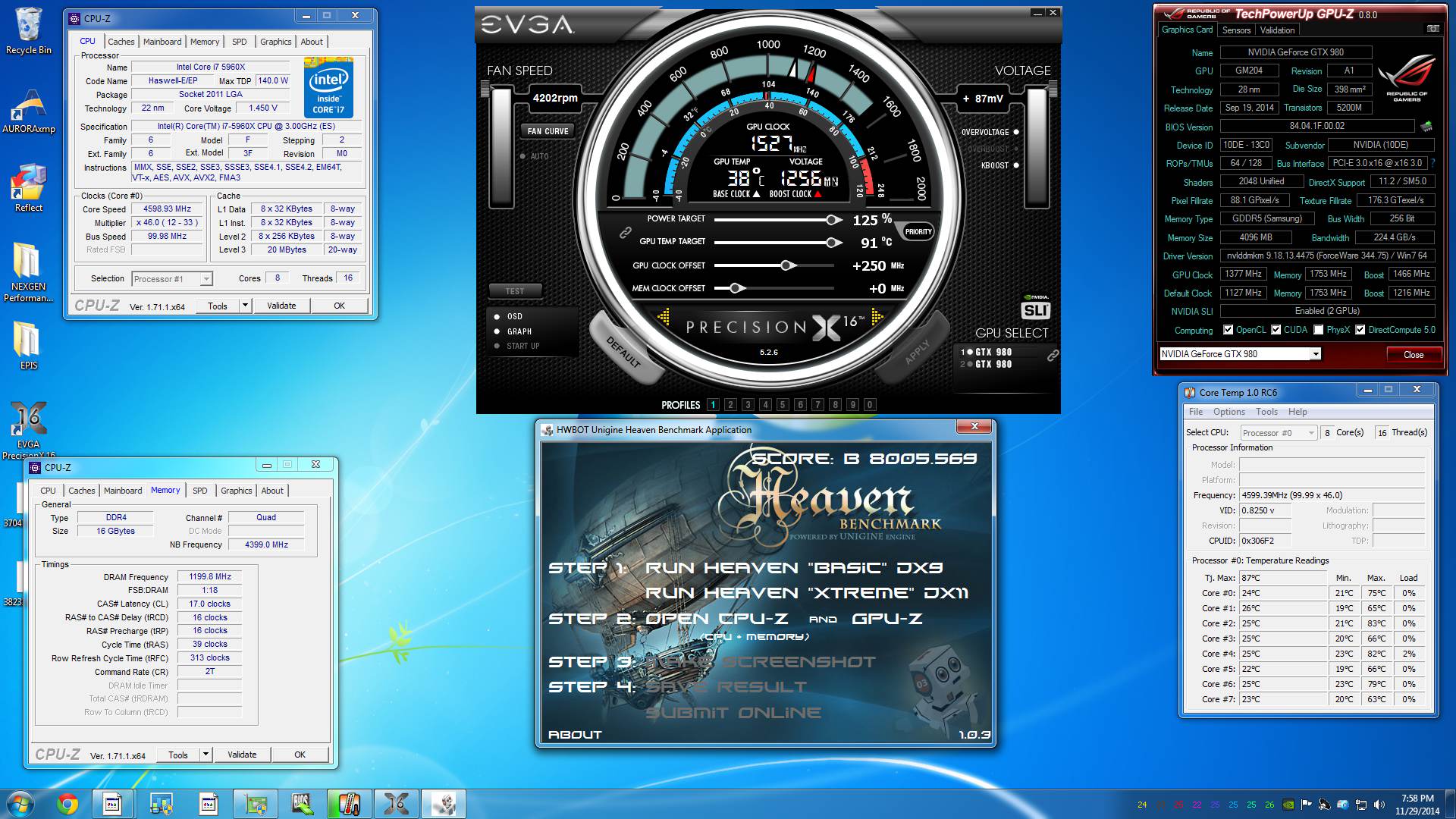Image resolution: width=1456 pixels, height=819 pixels.
Task: Click next profile page arrow in PrecisionX
Action: [x=878, y=317]
